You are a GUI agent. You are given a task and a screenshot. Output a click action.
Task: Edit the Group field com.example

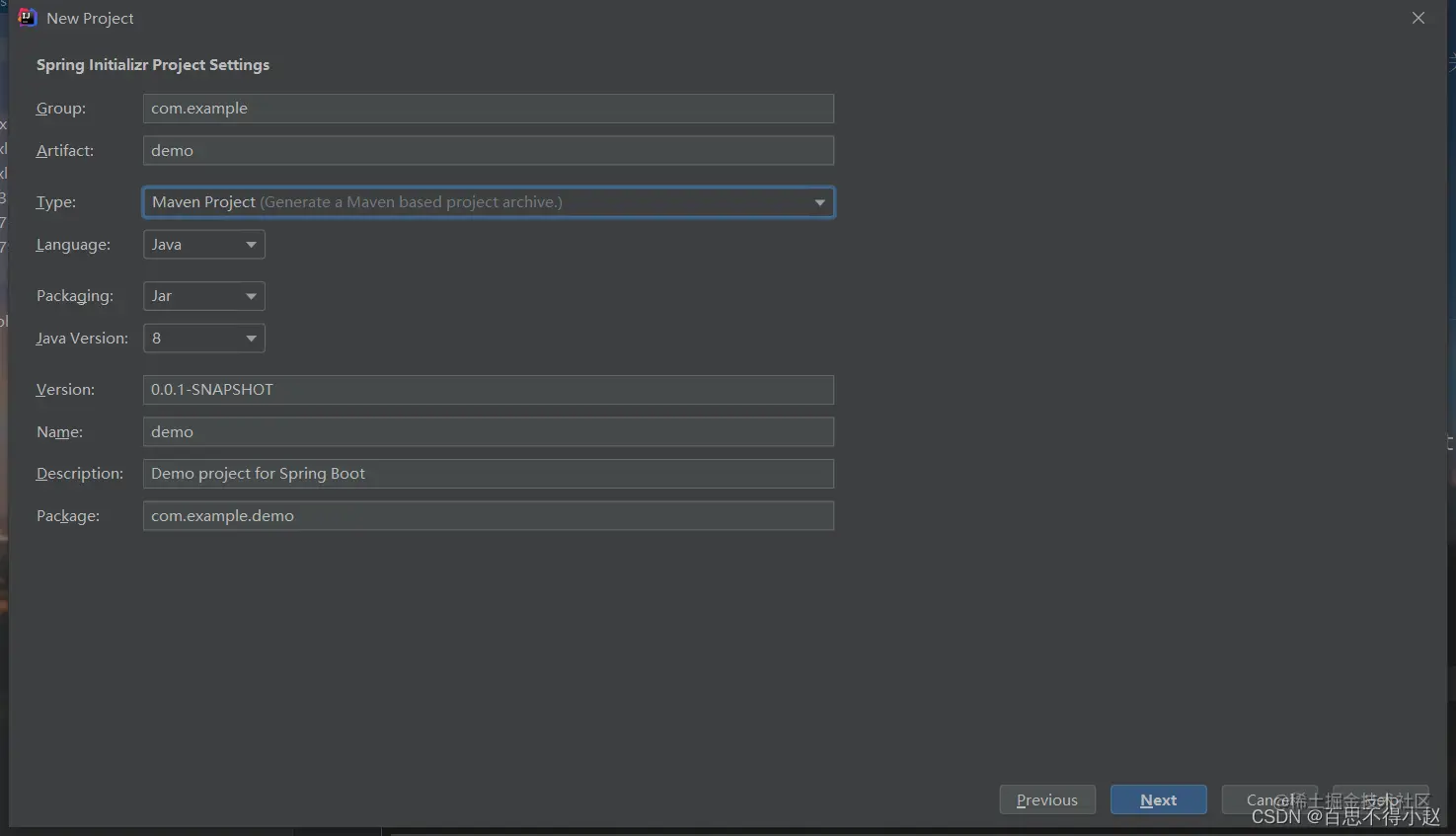[489, 109]
